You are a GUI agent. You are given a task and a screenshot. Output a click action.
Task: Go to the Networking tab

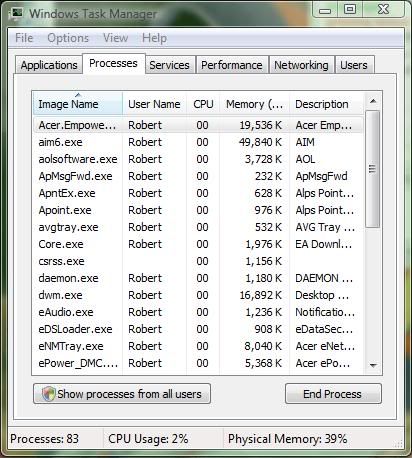click(x=301, y=65)
